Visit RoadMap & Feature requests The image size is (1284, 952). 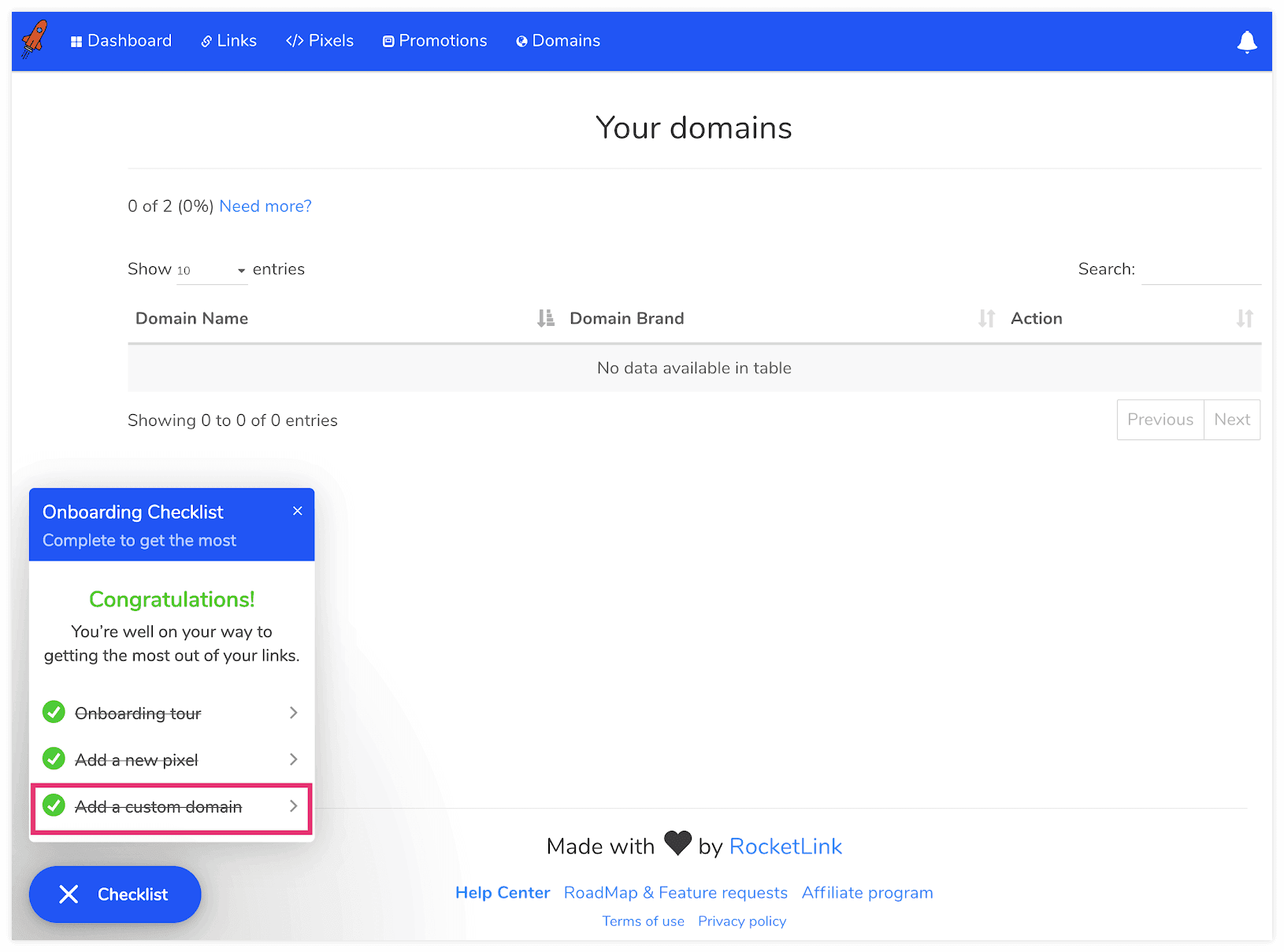pos(676,893)
